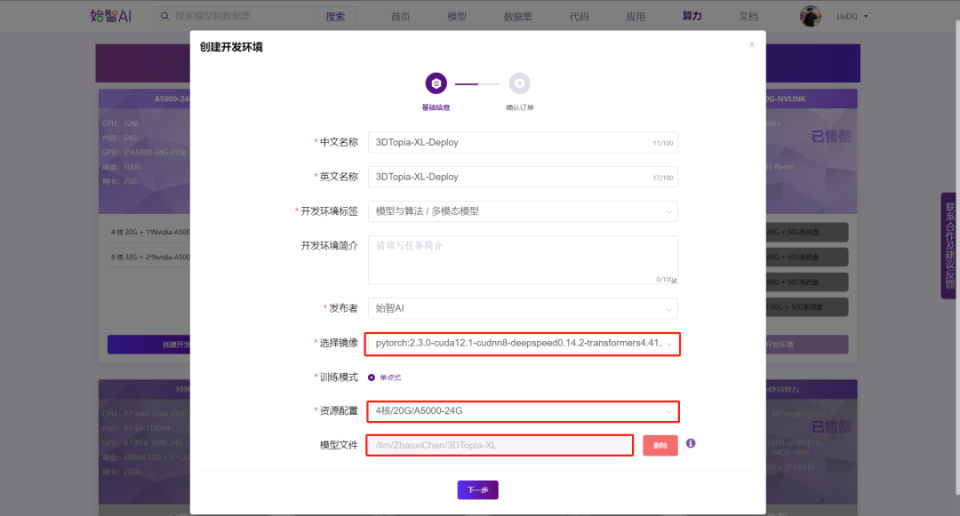The image size is (960, 516).
Task: Click the 开发环境简介 text area
Action: click(x=523, y=260)
